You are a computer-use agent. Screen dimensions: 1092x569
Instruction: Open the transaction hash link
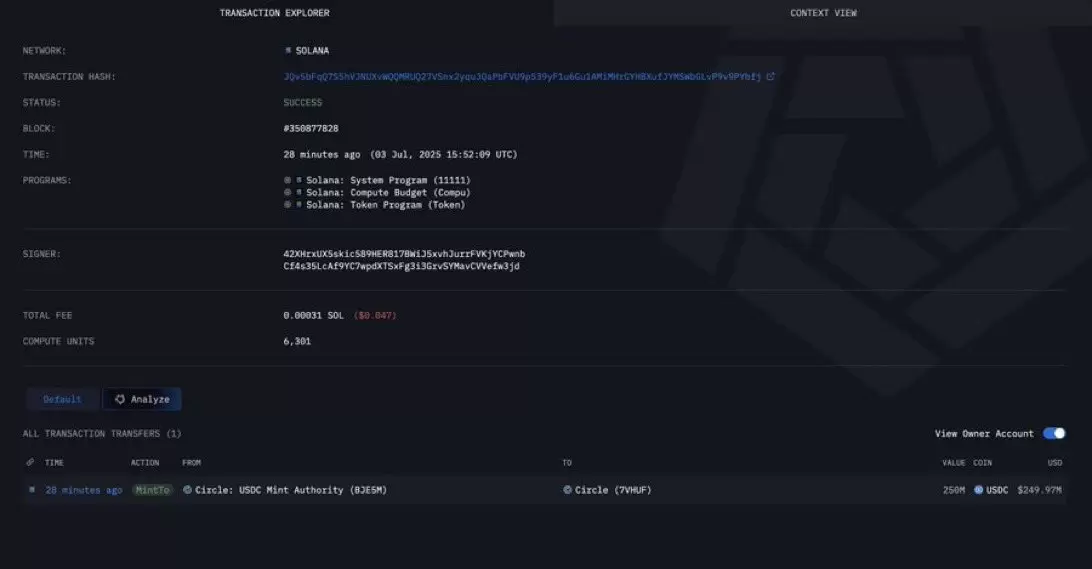point(522,77)
